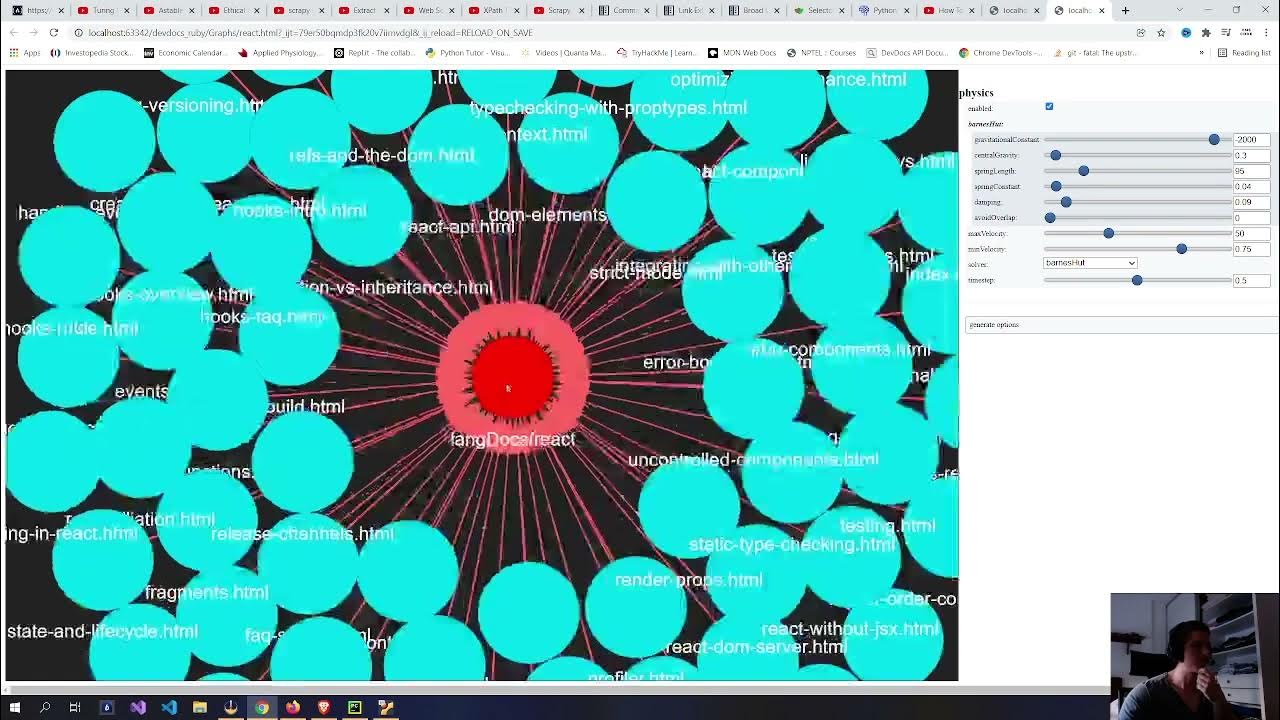Open Python Tutor bookmark
The image size is (1280, 720).
click(469, 52)
